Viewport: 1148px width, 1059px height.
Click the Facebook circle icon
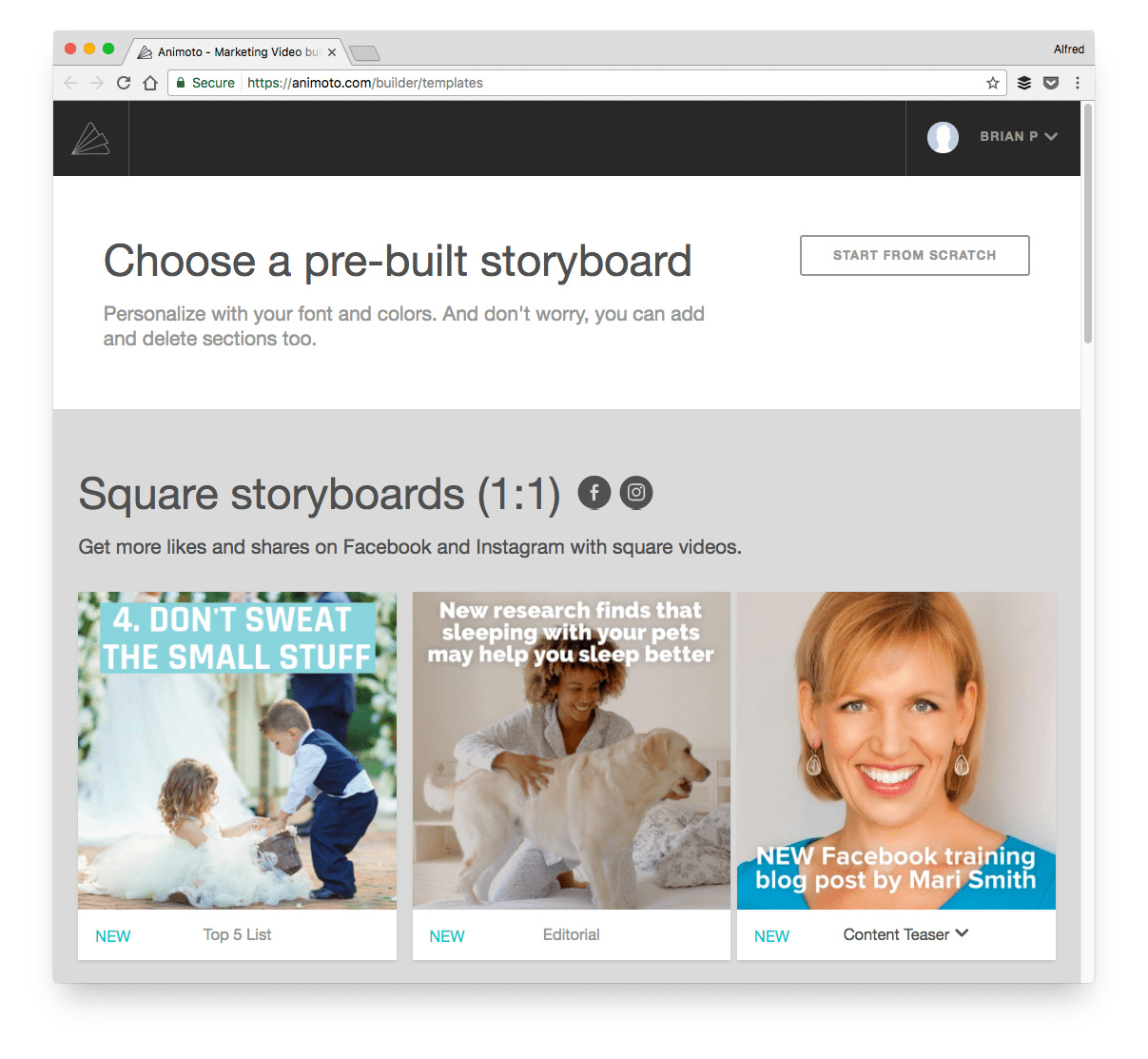point(594,492)
